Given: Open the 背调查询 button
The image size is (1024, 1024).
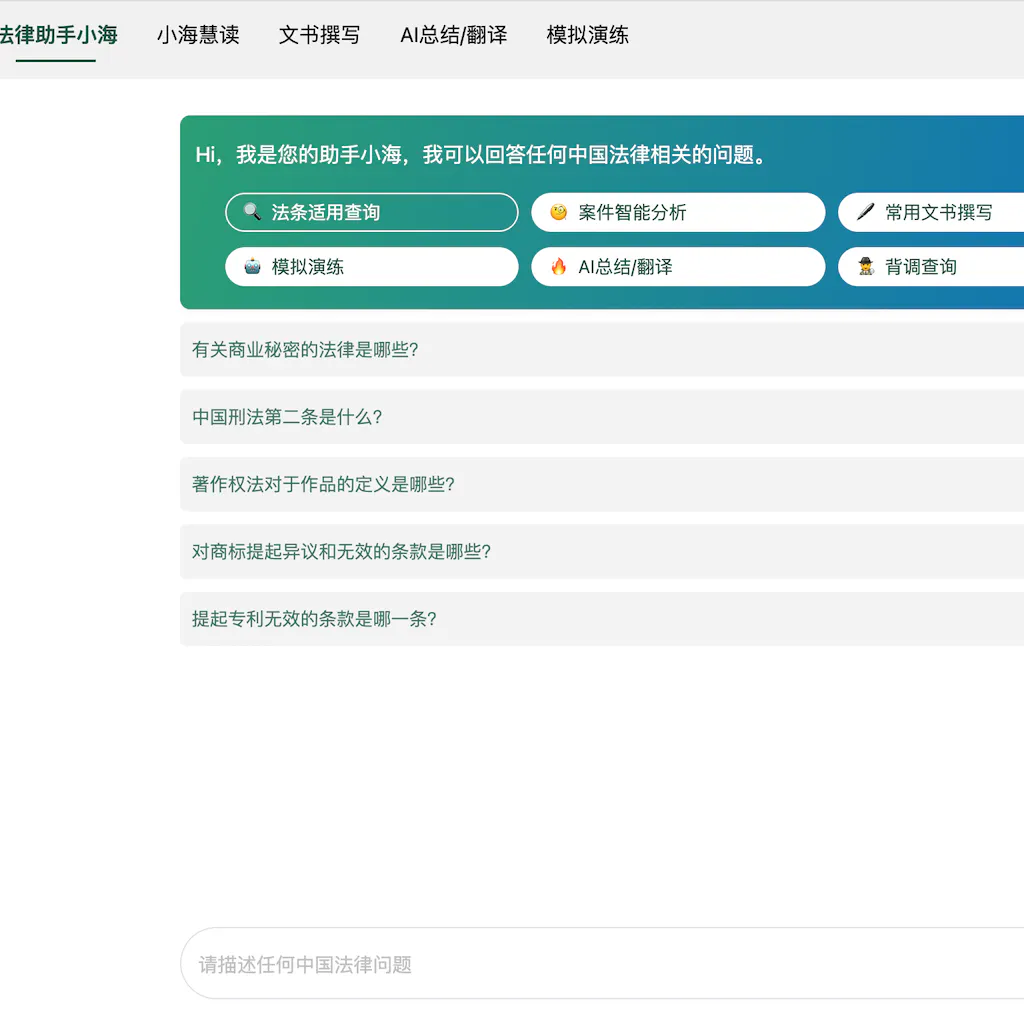Looking at the screenshot, I should tap(931, 266).
